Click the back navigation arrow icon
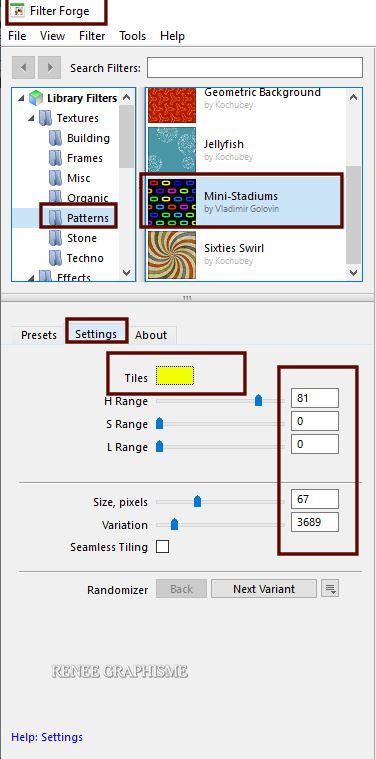This screenshot has height=759, width=376. coord(23,67)
